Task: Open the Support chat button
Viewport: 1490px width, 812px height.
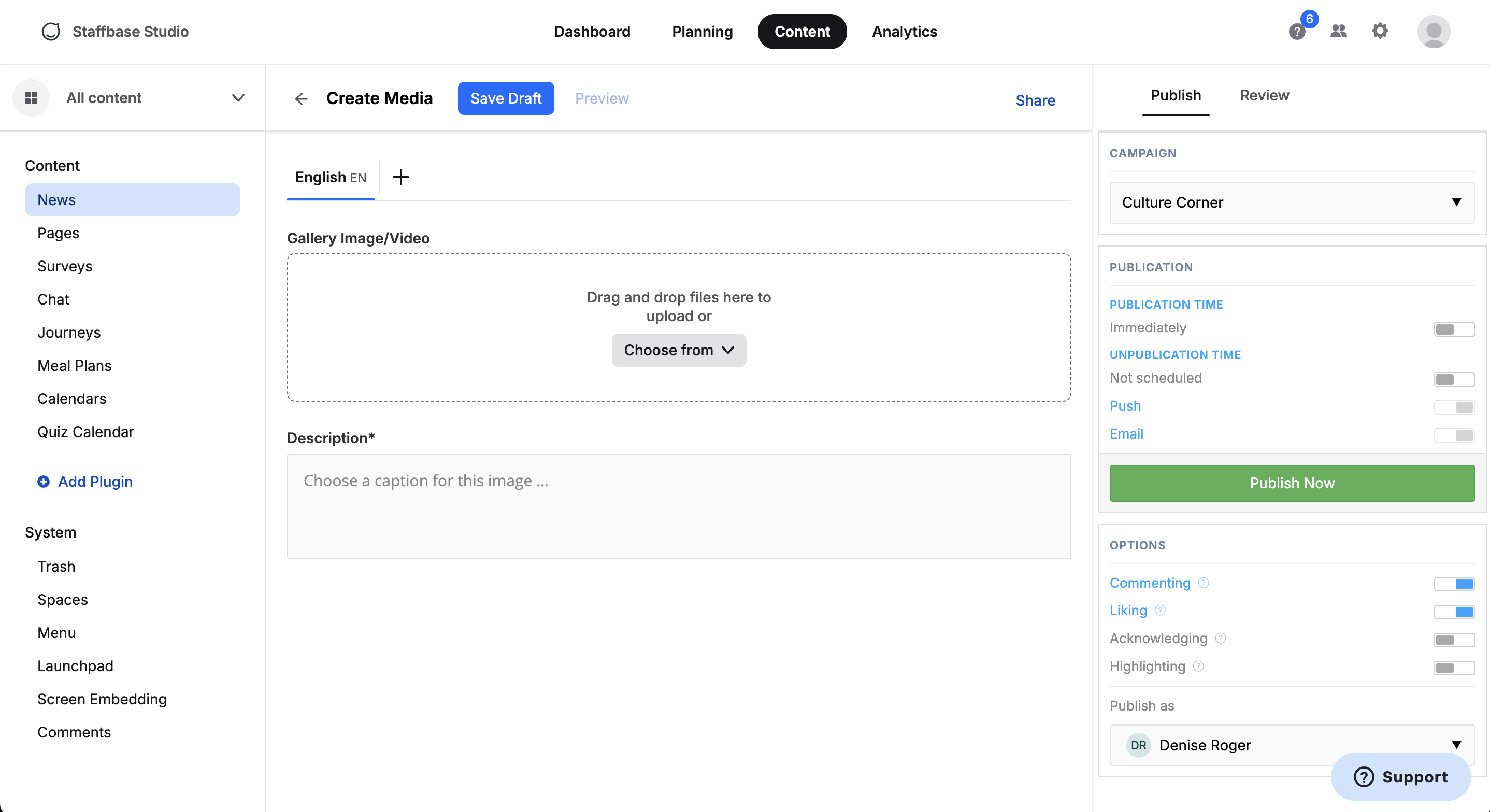Action: tap(1400, 776)
